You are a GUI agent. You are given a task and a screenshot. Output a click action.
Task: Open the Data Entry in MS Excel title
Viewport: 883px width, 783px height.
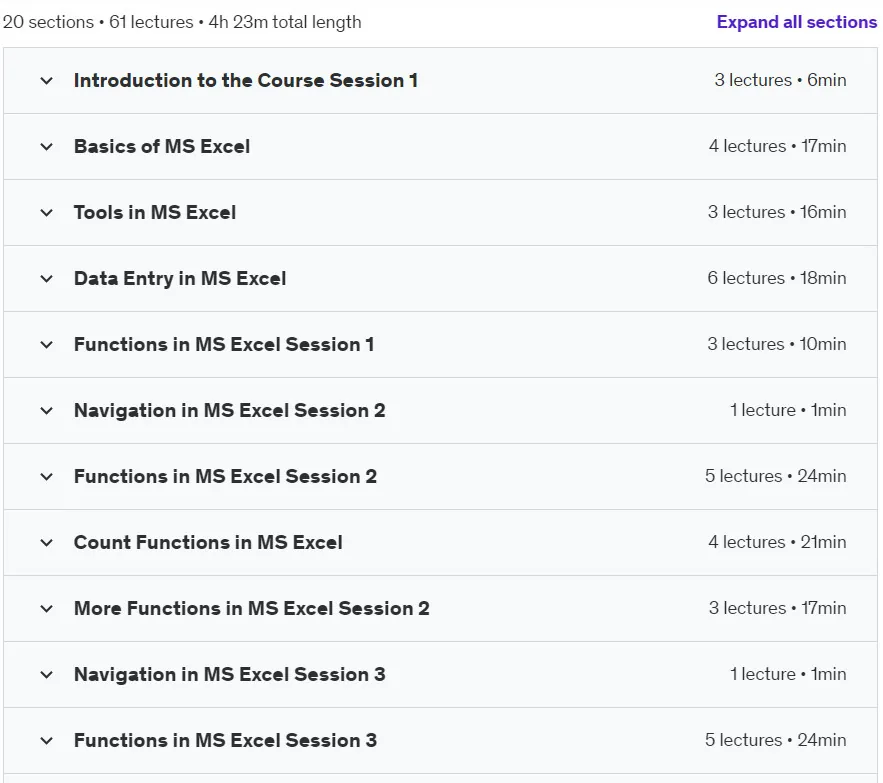180,278
